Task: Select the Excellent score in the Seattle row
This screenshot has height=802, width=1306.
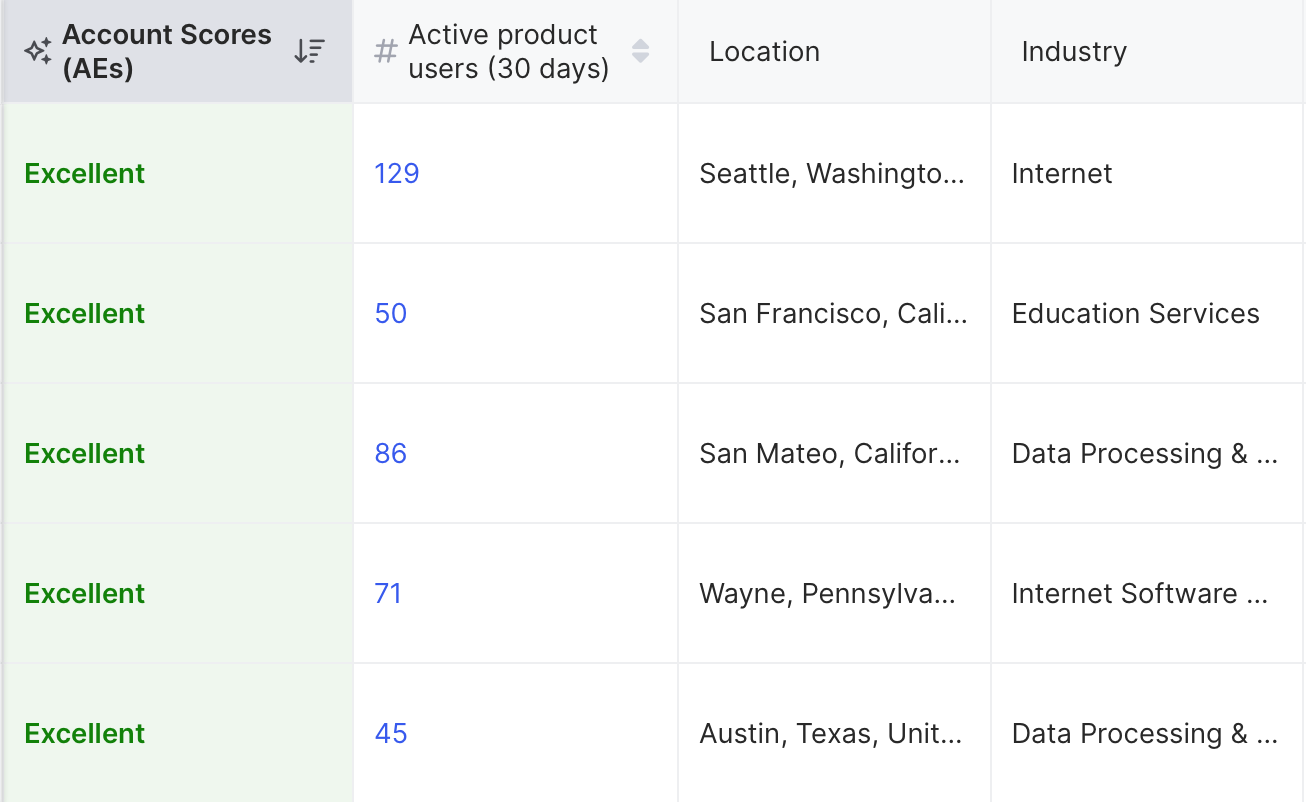Action: (x=85, y=174)
